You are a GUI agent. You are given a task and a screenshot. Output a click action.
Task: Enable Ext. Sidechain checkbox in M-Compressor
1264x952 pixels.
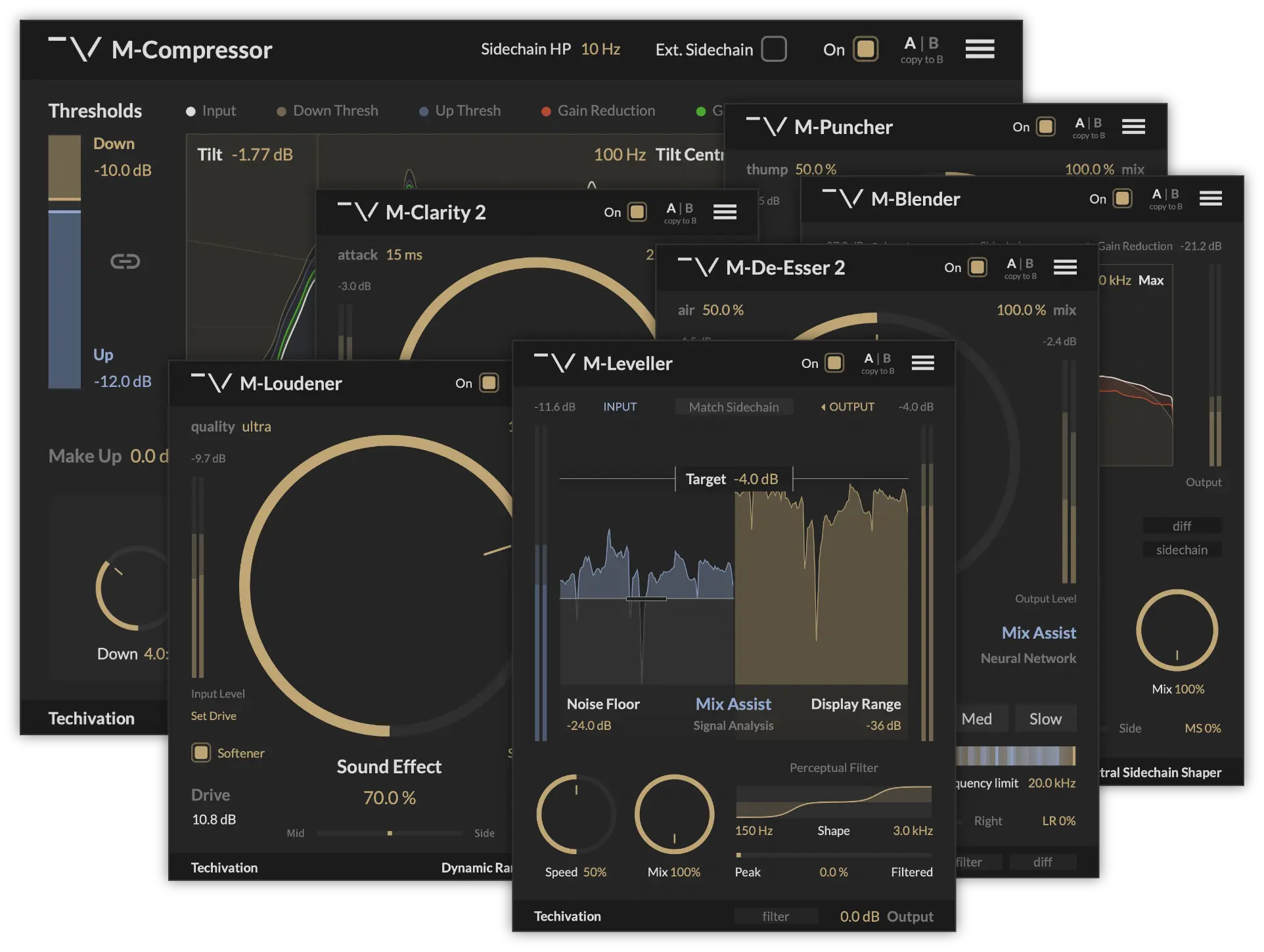pos(774,49)
